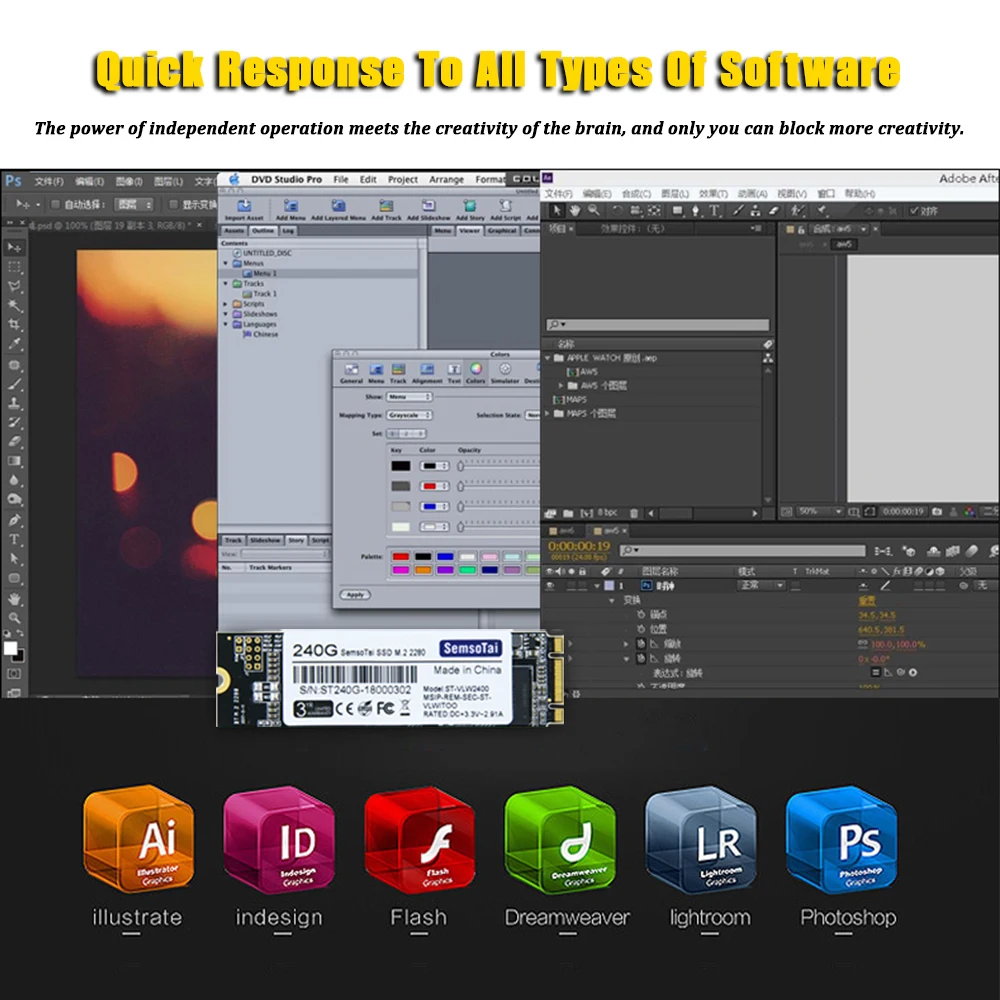The image size is (1000, 1000).
Task: Select Photoshop's Rectangular Marquee tool
Action: click(x=14, y=267)
